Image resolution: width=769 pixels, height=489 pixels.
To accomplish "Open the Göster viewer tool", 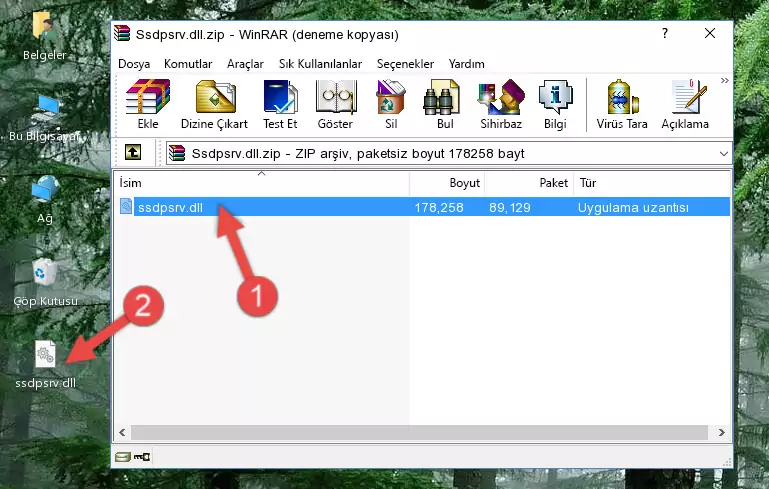I will click(335, 104).
